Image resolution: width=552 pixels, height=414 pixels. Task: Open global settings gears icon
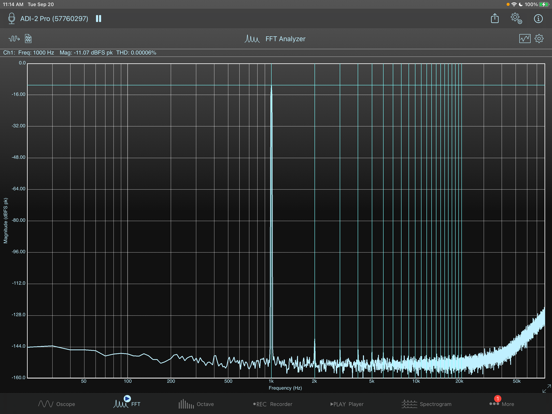[x=516, y=18]
